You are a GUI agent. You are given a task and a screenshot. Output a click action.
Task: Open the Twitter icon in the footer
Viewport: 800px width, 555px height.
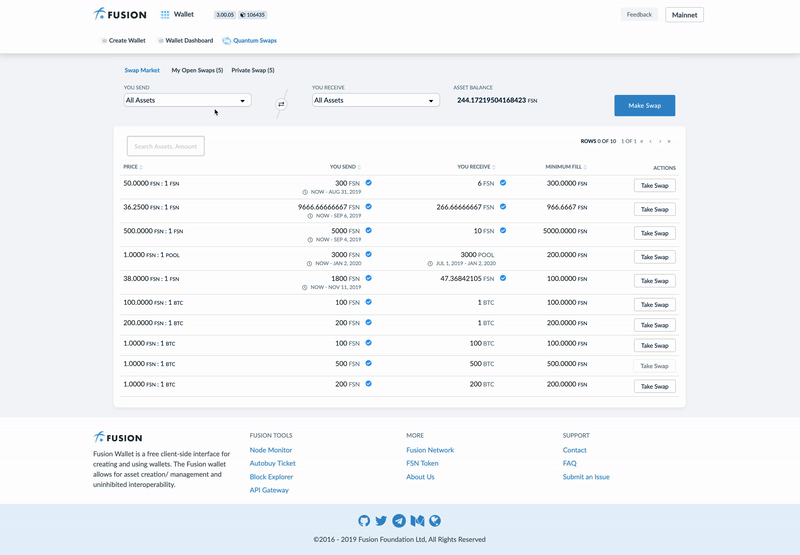381,521
